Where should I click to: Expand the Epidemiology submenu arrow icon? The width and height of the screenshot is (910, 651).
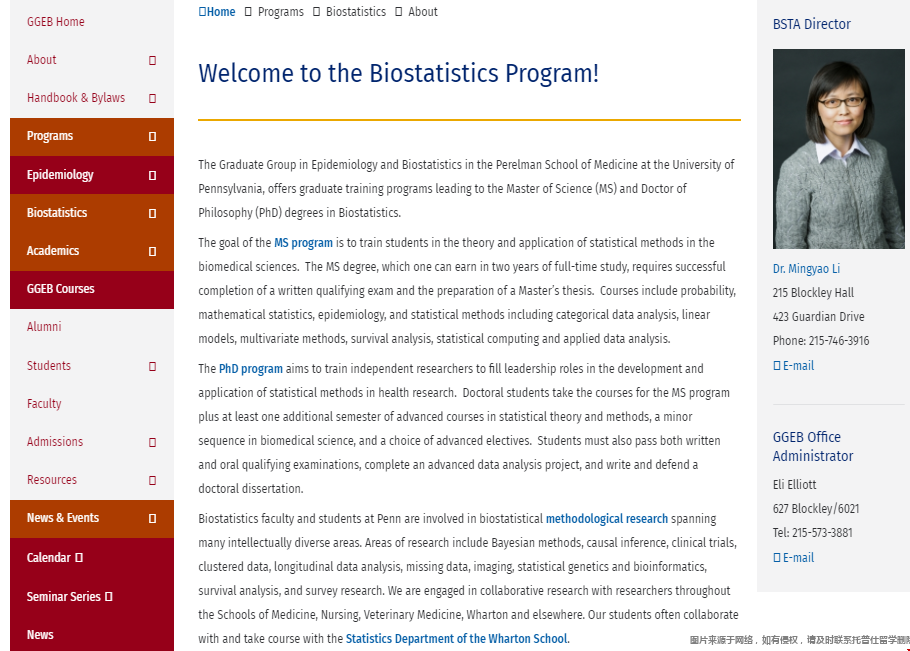point(152,175)
